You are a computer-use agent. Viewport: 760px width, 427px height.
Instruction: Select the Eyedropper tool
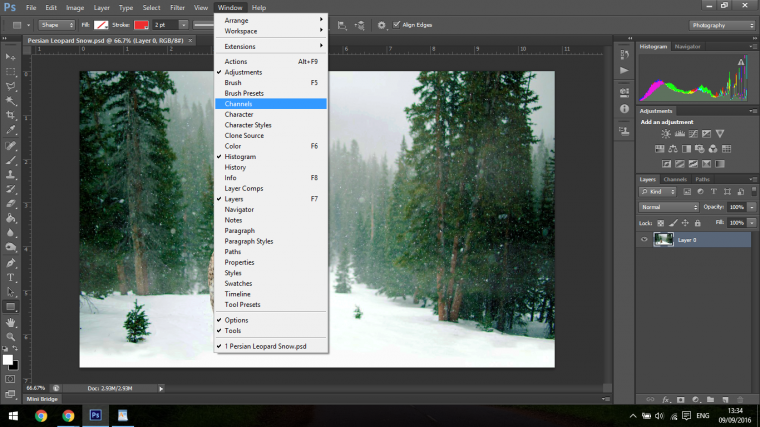[10, 130]
